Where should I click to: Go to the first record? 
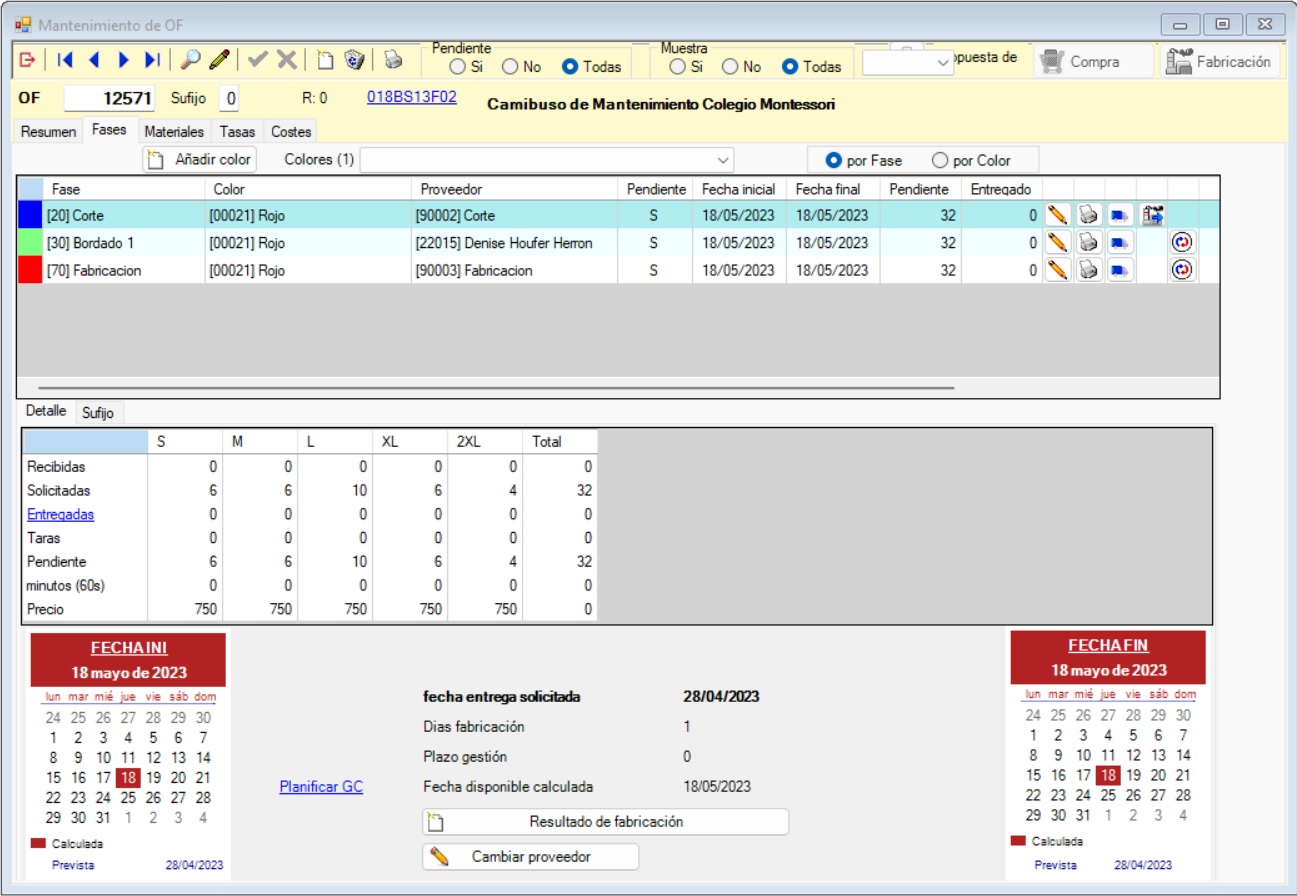65,61
